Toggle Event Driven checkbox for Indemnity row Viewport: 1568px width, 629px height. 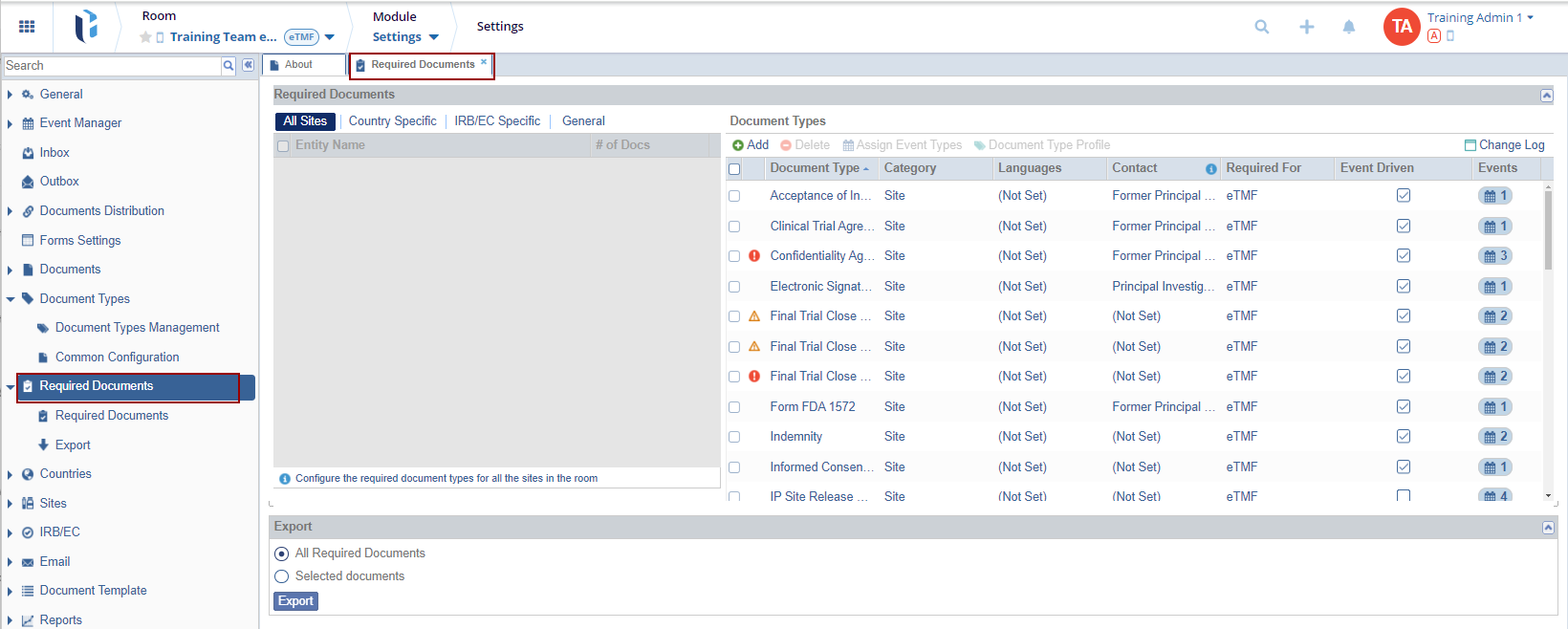[1403, 437]
